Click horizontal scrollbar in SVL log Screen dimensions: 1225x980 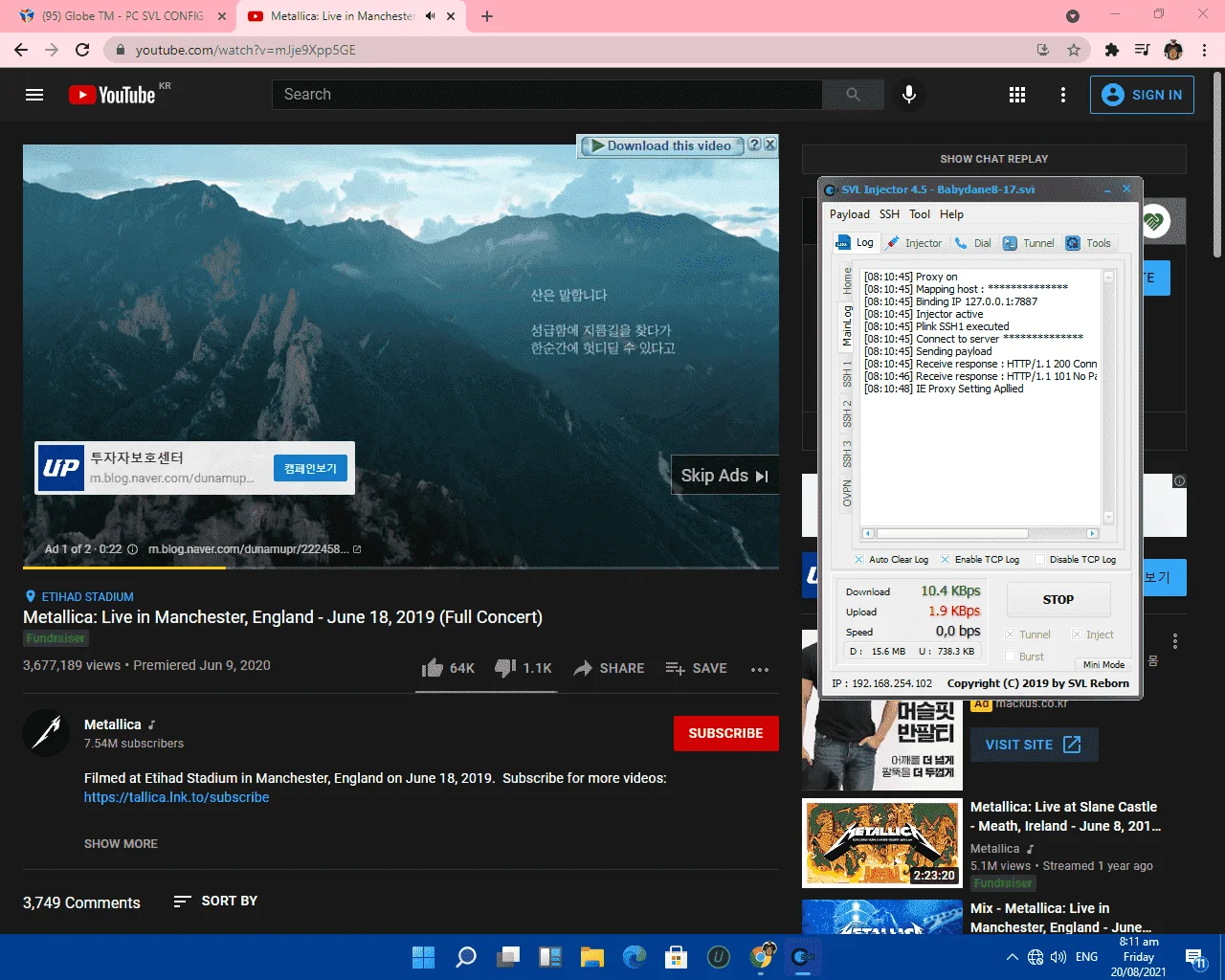[x=952, y=533]
